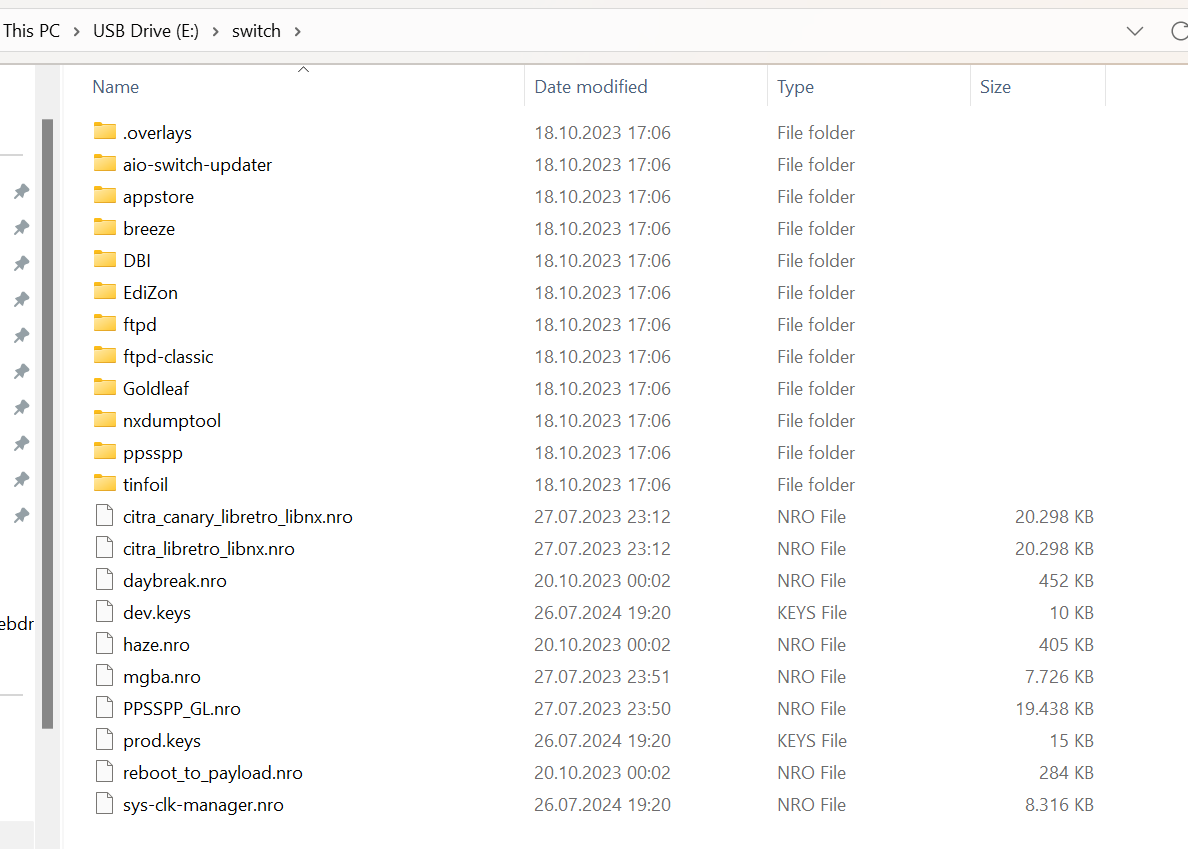Click the 452 KB size value
This screenshot has height=856, width=1188.
pyautogui.click(x=1066, y=580)
